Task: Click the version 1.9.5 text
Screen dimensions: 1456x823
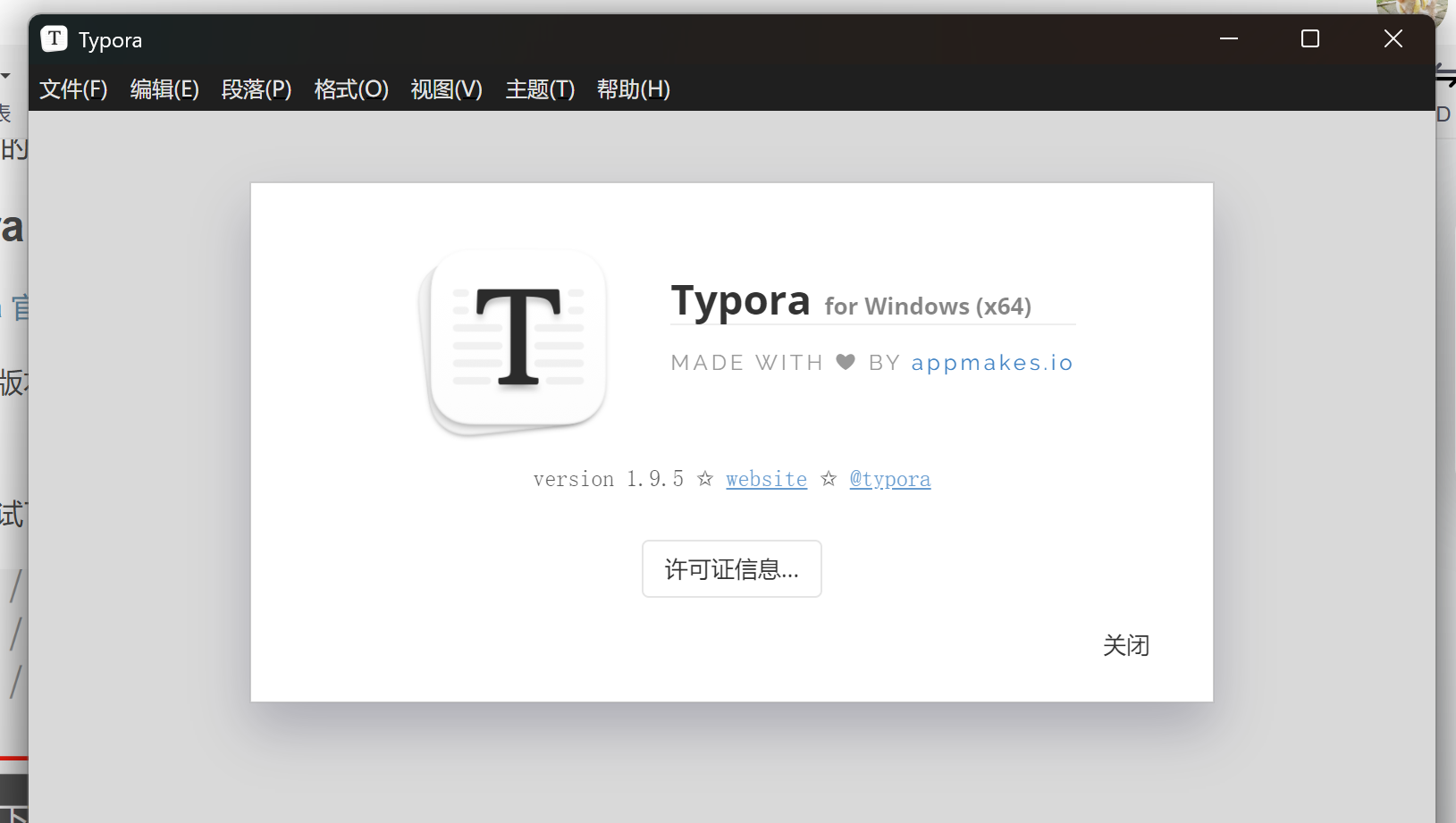Action: pos(609,479)
